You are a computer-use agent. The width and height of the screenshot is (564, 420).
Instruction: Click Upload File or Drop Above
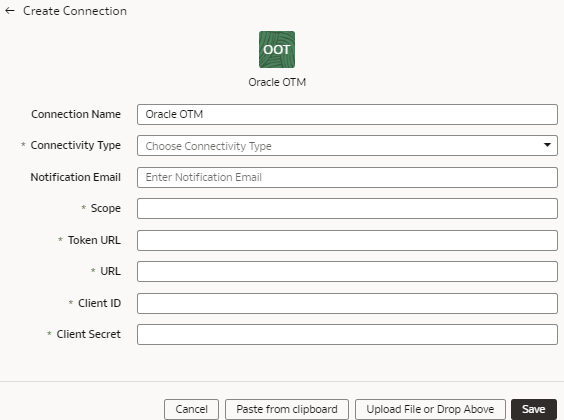430,409
